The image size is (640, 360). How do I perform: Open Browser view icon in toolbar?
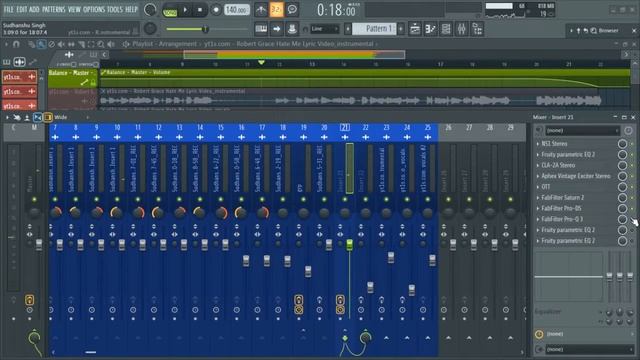click(477, 29)
